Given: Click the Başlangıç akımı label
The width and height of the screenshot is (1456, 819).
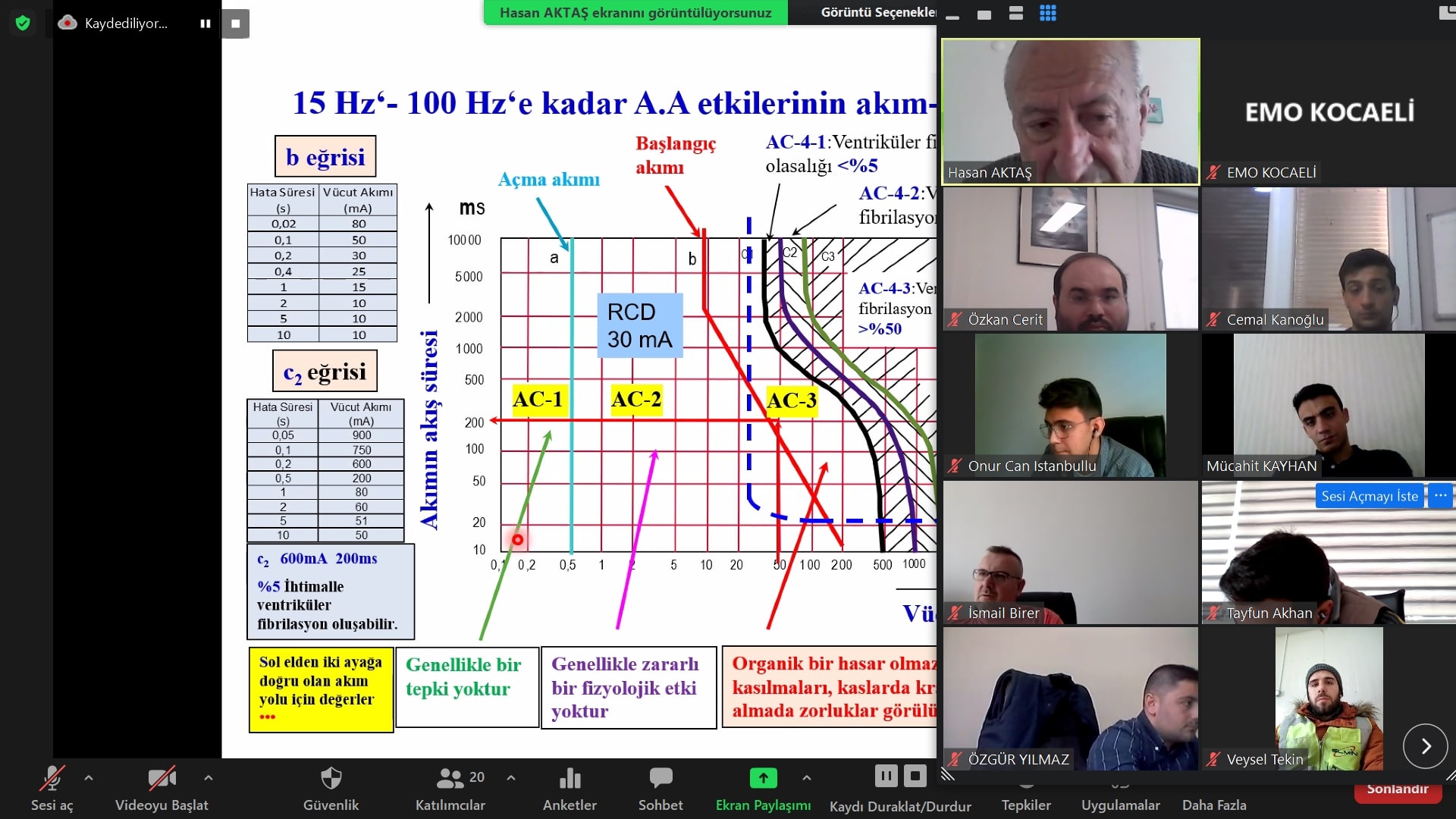Looking at the screenshot, I should tap(675, 155).
